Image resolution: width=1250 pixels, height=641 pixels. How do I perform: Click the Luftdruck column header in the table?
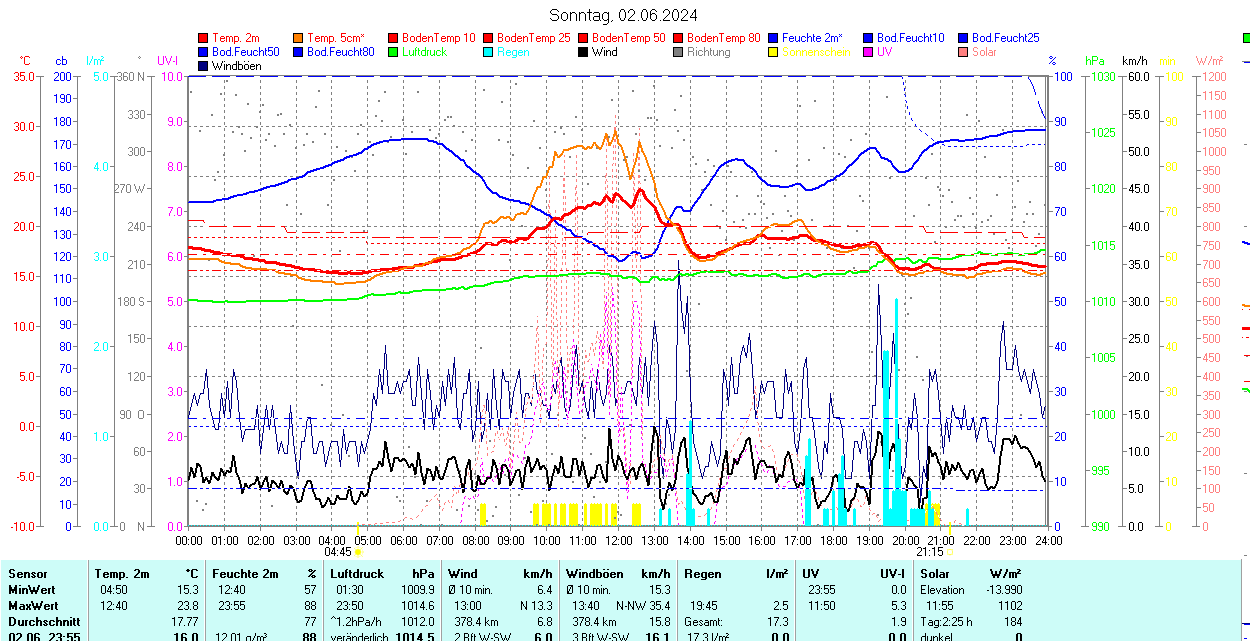(x=357, y=574)
